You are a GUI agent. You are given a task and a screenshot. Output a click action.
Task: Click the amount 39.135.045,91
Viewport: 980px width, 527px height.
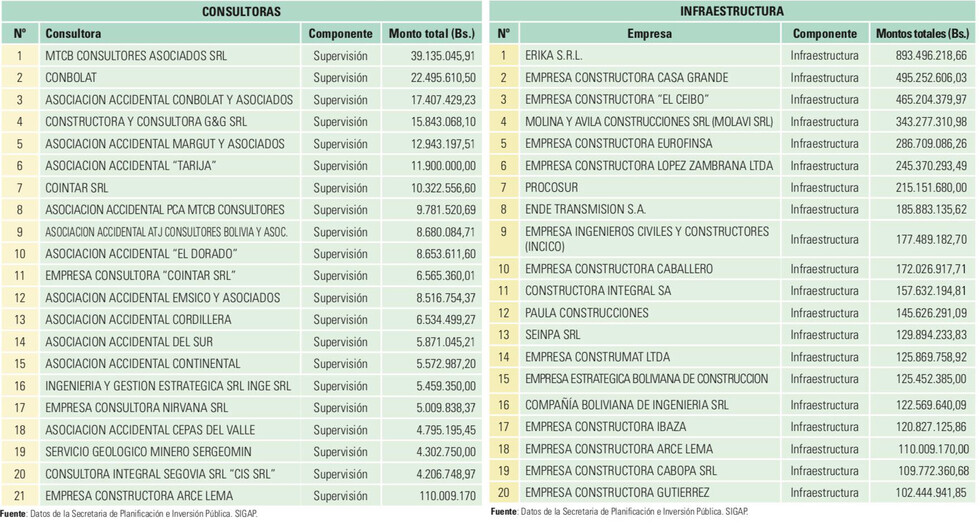pos(442,56)
